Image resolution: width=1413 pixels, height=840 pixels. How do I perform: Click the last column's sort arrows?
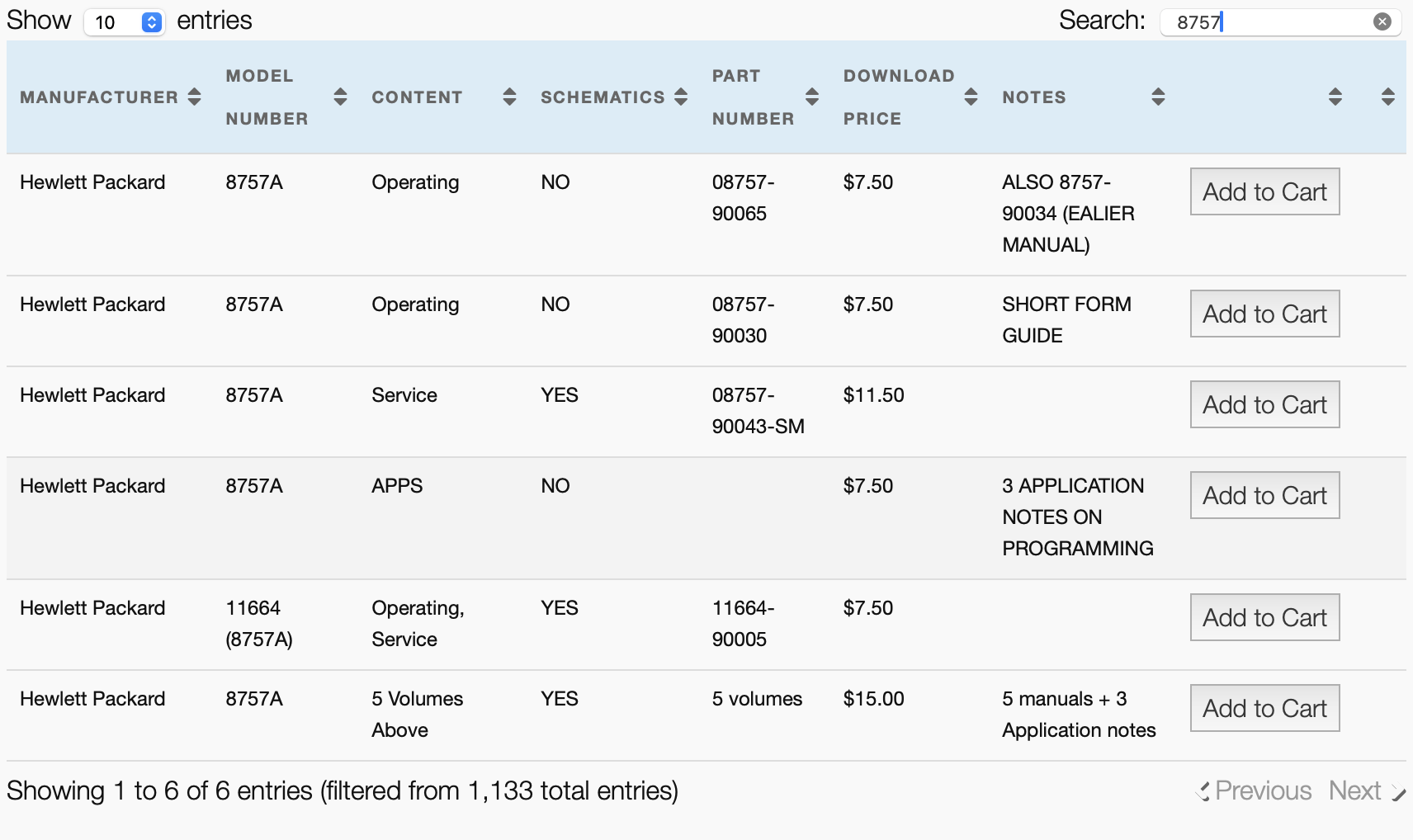(1388, 97)
